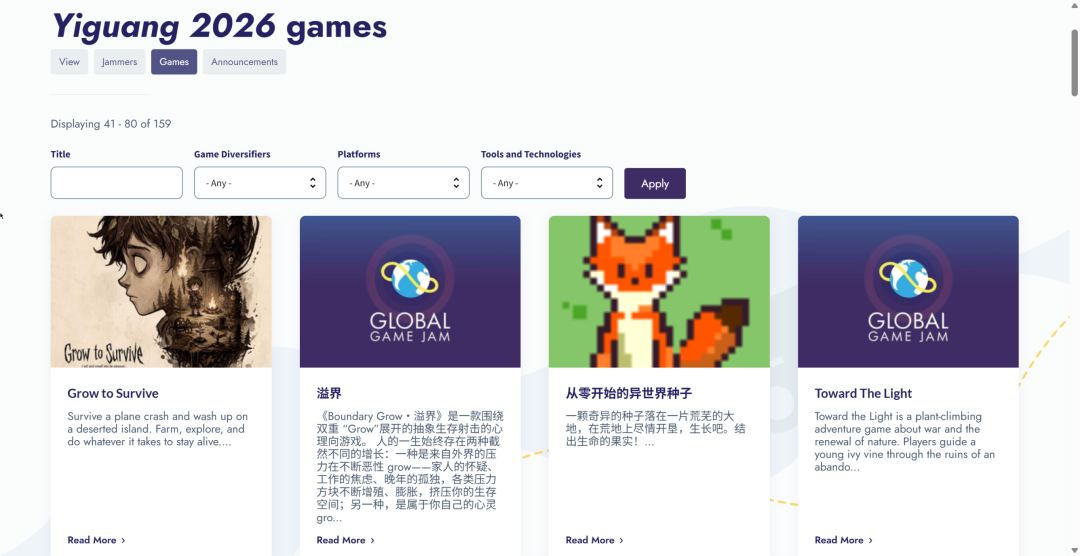Open the pixel fox game thumbnail
This screenshot has width=1080, height=556.
[x=659, y=291]
